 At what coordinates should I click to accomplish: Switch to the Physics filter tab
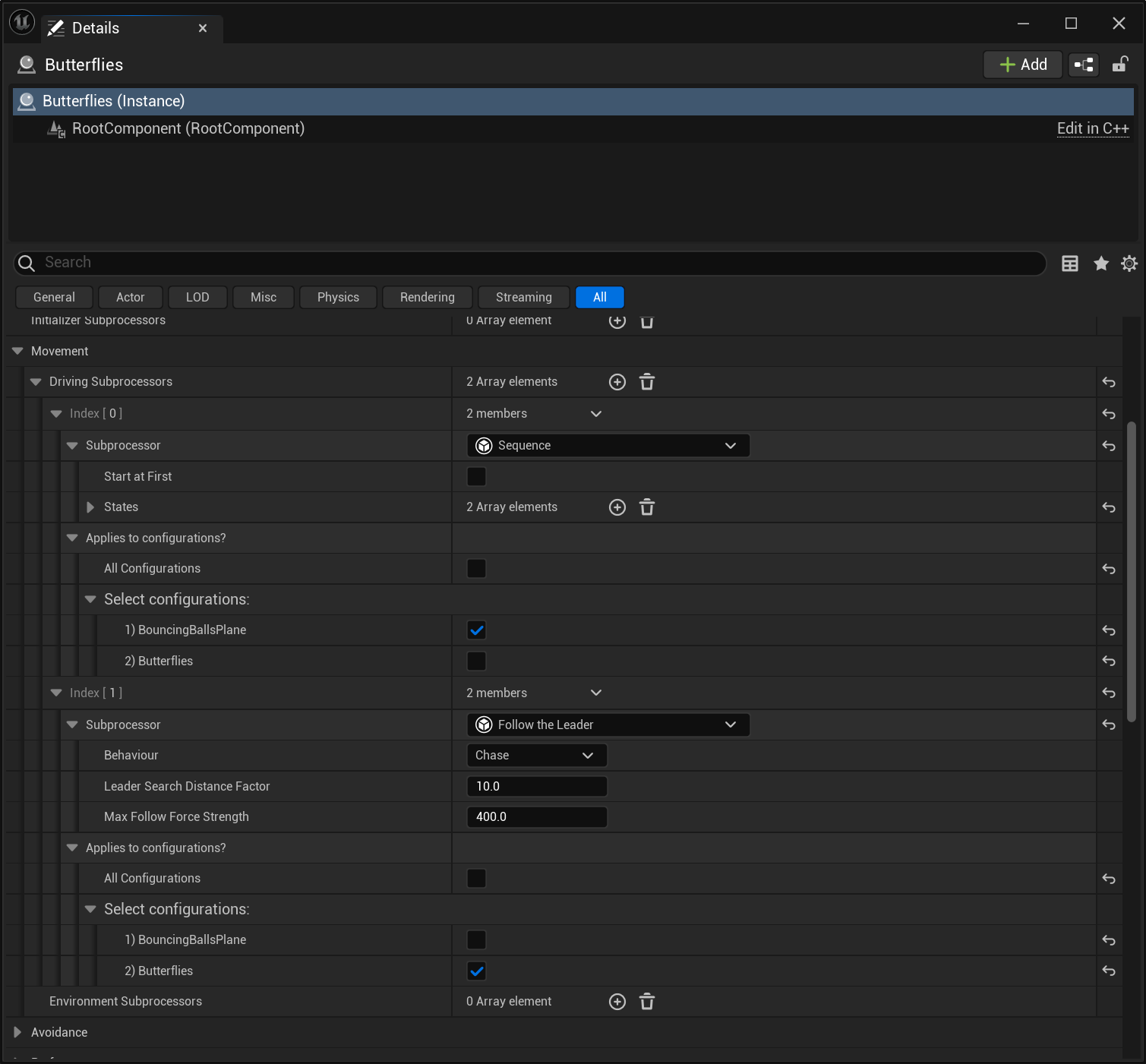(338, 298)
